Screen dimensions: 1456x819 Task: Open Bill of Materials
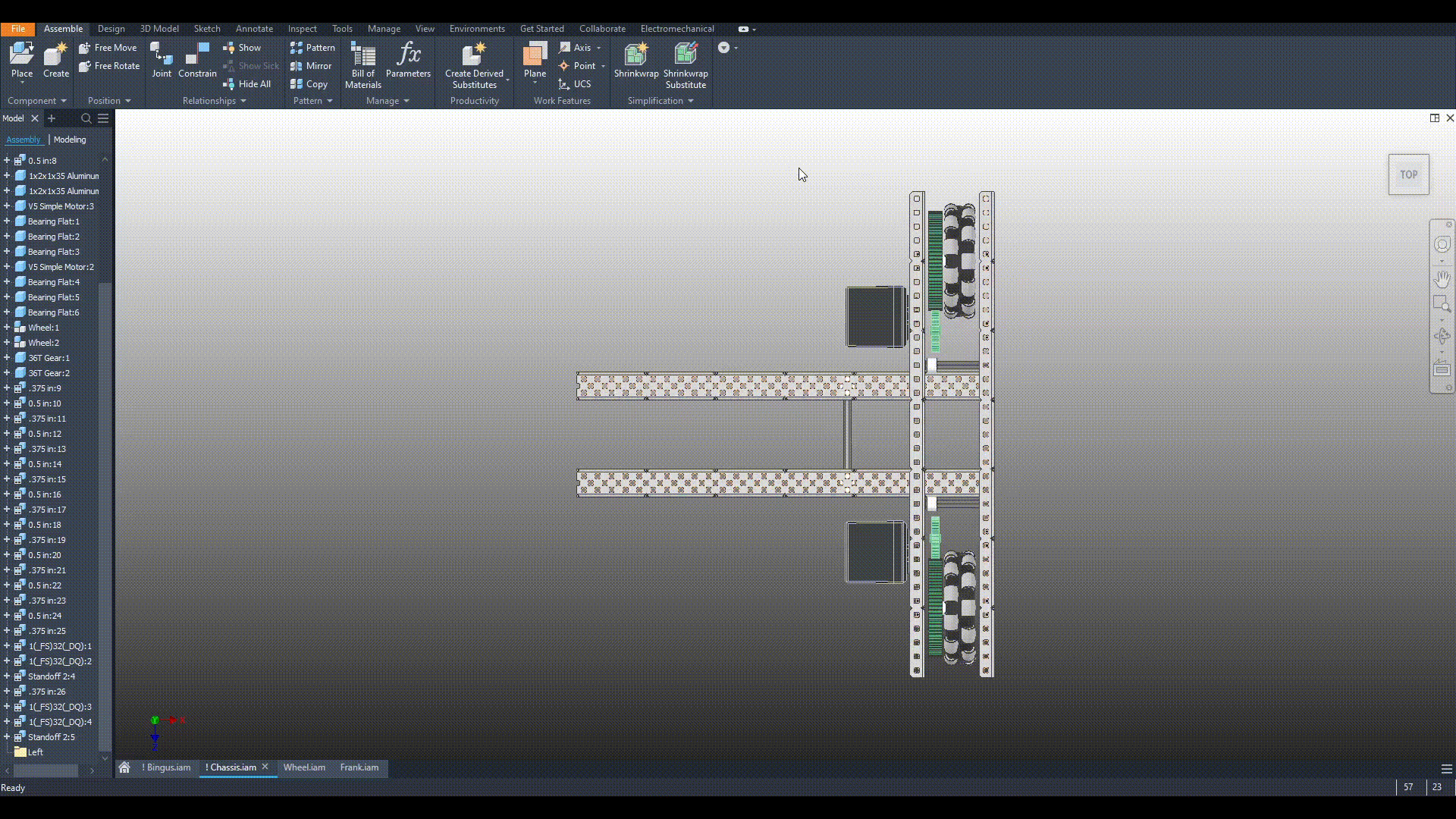(x=362, y=65)
